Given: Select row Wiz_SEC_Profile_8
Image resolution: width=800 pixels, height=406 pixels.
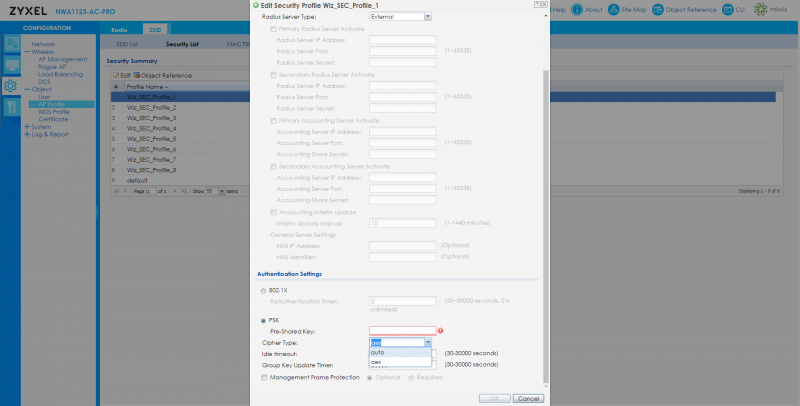Looking at the screenshot, I should (443, 170).
